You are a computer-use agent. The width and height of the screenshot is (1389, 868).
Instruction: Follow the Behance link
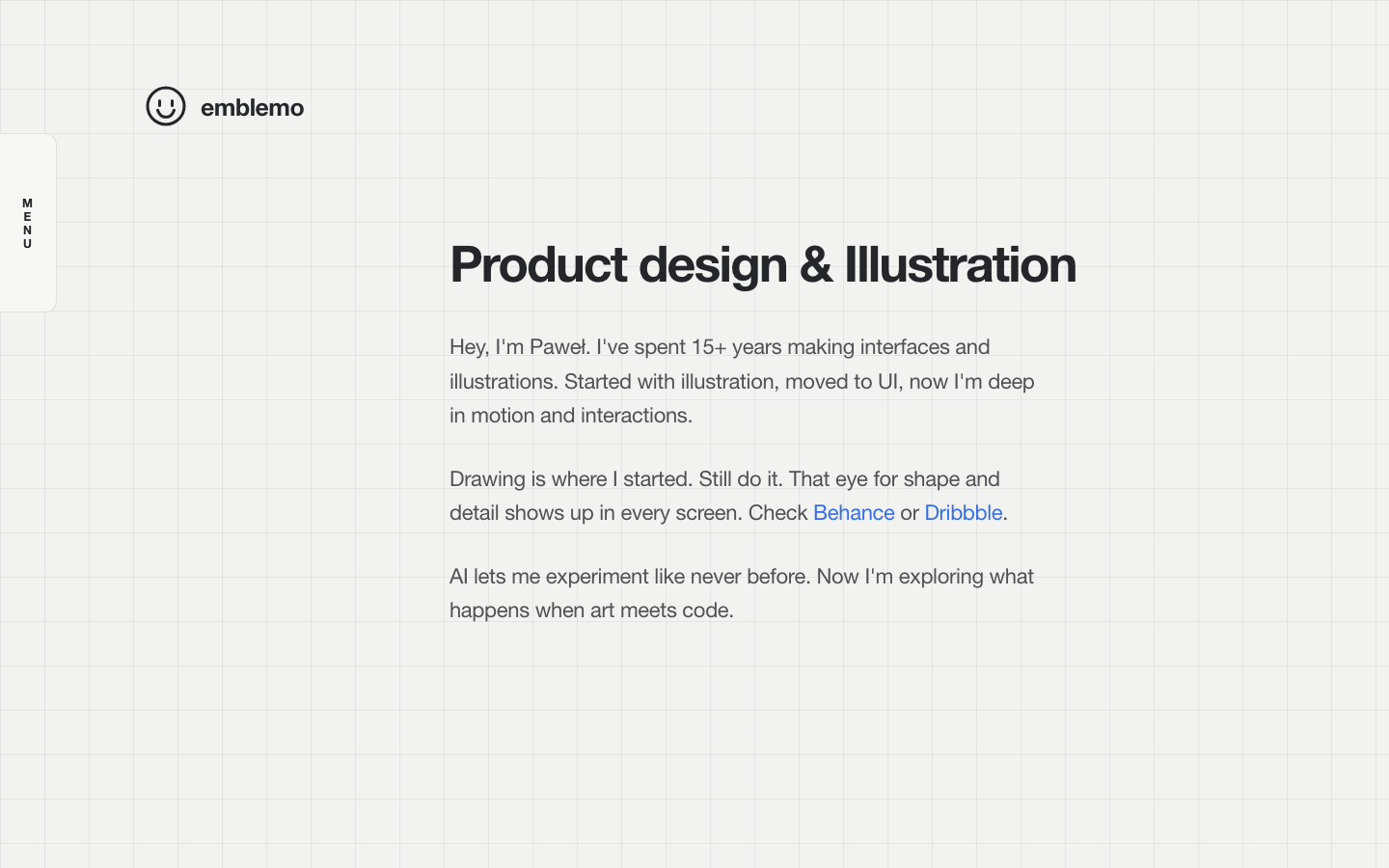[854, 512]
